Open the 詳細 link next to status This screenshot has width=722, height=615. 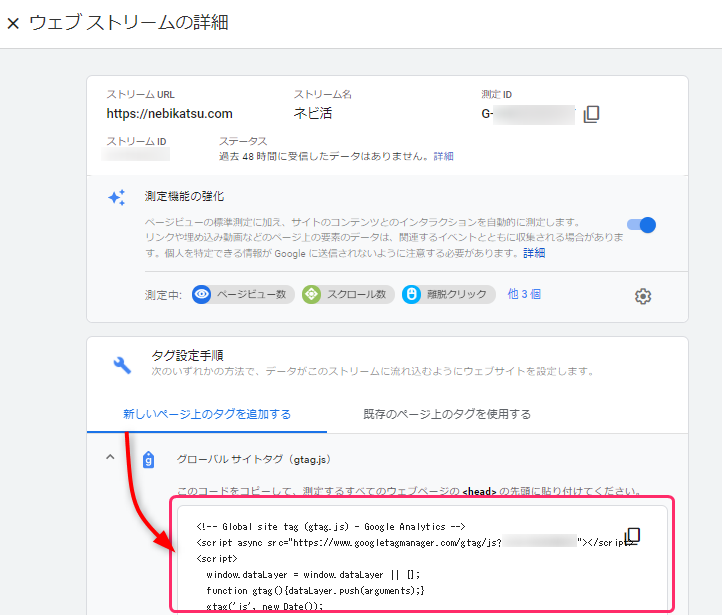tap(443, 157)
